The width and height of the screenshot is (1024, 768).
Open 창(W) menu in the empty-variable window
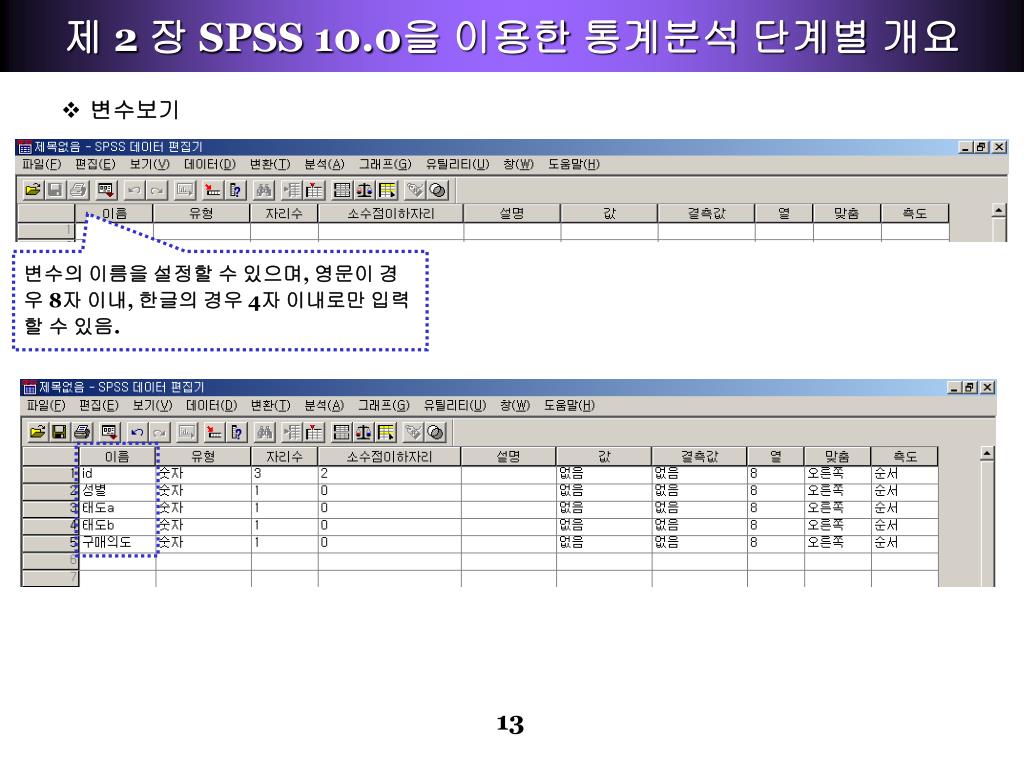coord(518,164)
